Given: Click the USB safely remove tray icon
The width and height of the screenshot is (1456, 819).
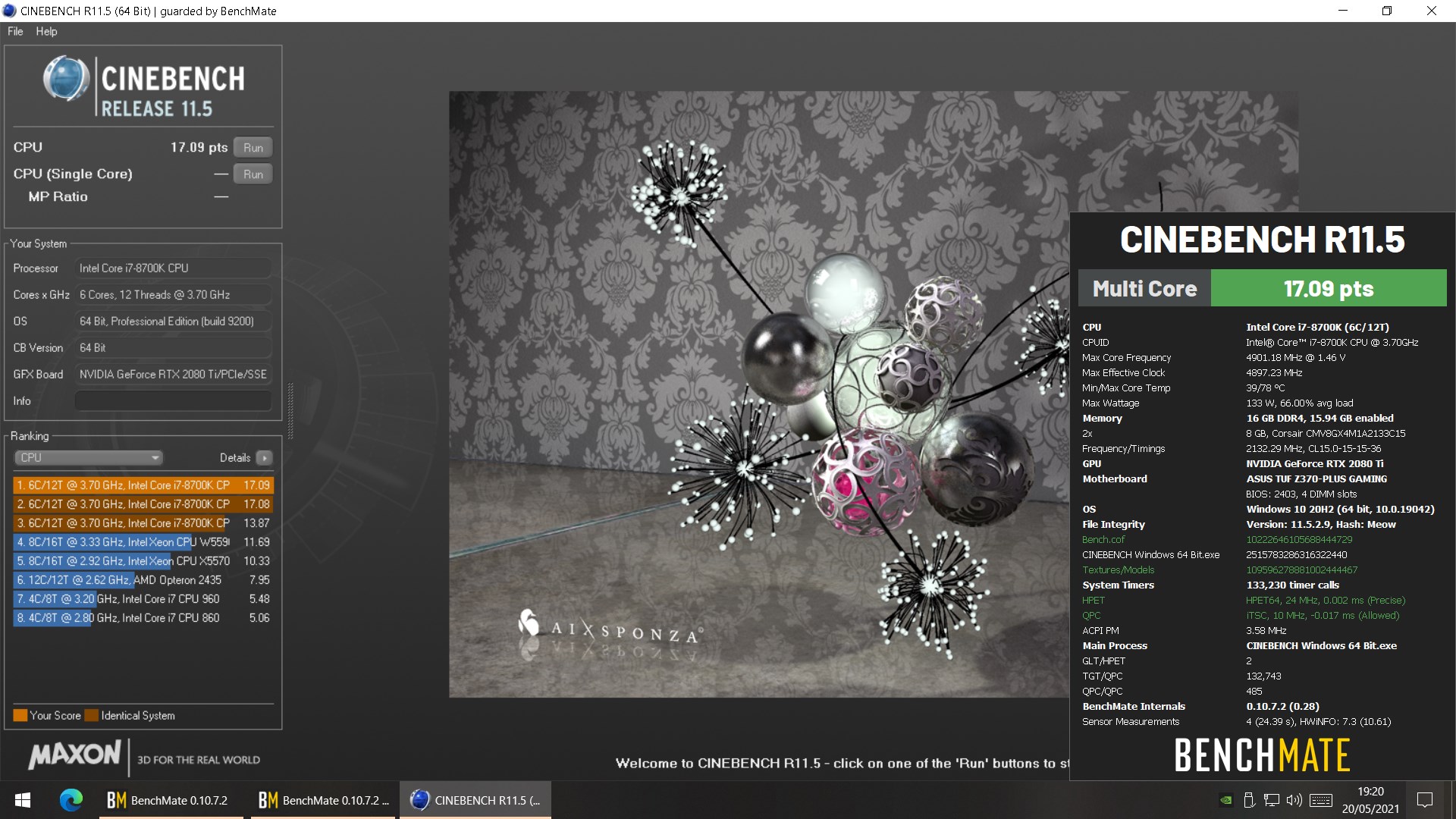Looking at the screenshot, I should click(1249, 800).
